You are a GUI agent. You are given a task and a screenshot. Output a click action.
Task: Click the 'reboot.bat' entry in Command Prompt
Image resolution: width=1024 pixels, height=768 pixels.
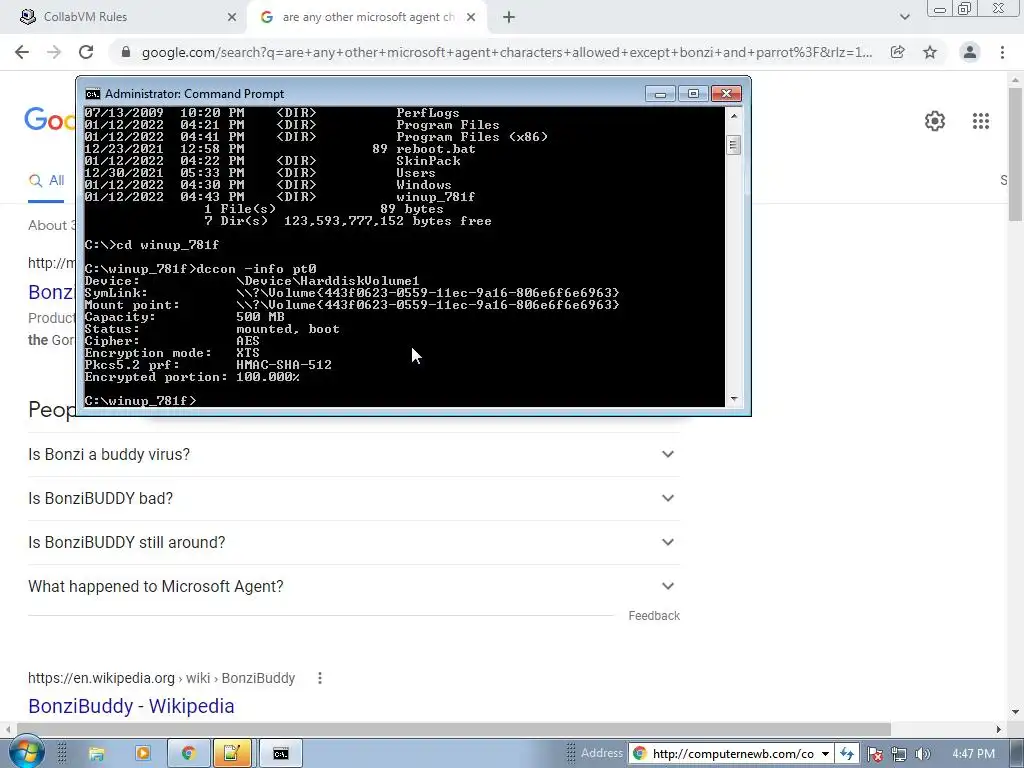(x=436, y=149)
